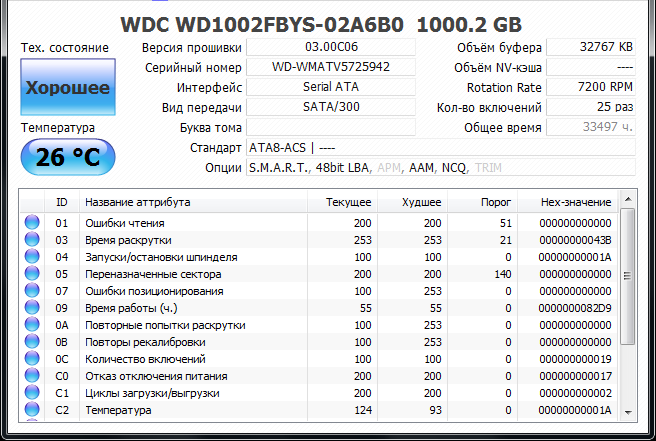Select the Запуски/остановки шпинделя row name
The width and height of the screenshot is (656, 441).
click(161, 257)
